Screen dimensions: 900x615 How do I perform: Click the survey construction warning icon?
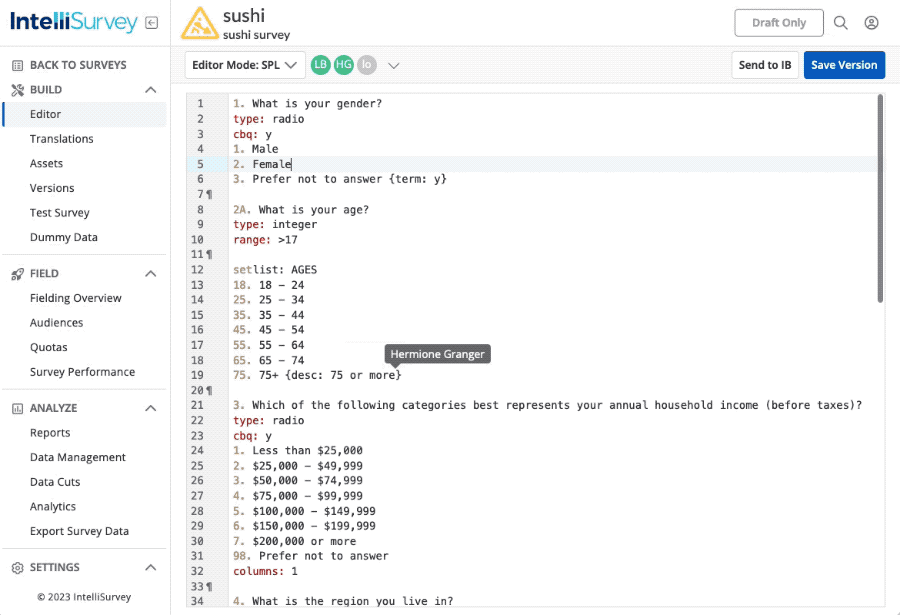coord(199,24)
